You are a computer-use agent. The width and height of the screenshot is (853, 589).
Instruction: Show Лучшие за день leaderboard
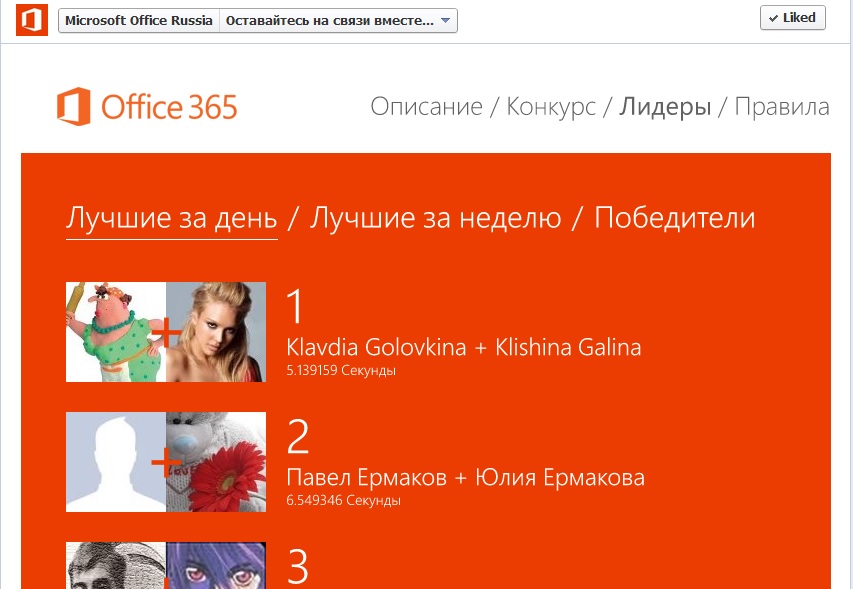pos(171,217)
